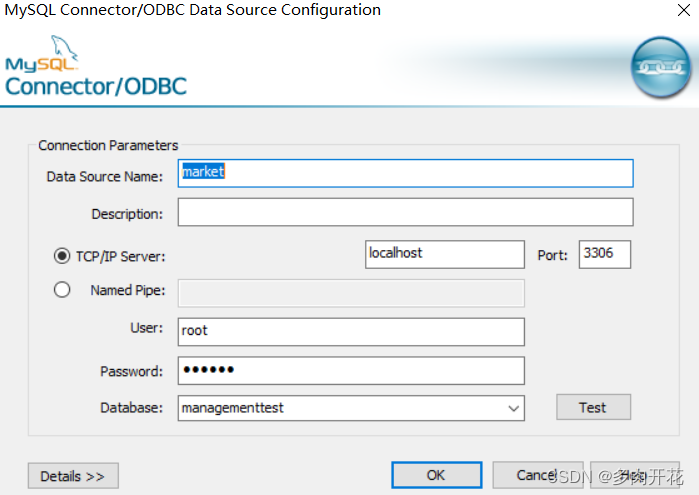Click the Password label text
Screen dimensions: 699x495
tap(132, 371)
